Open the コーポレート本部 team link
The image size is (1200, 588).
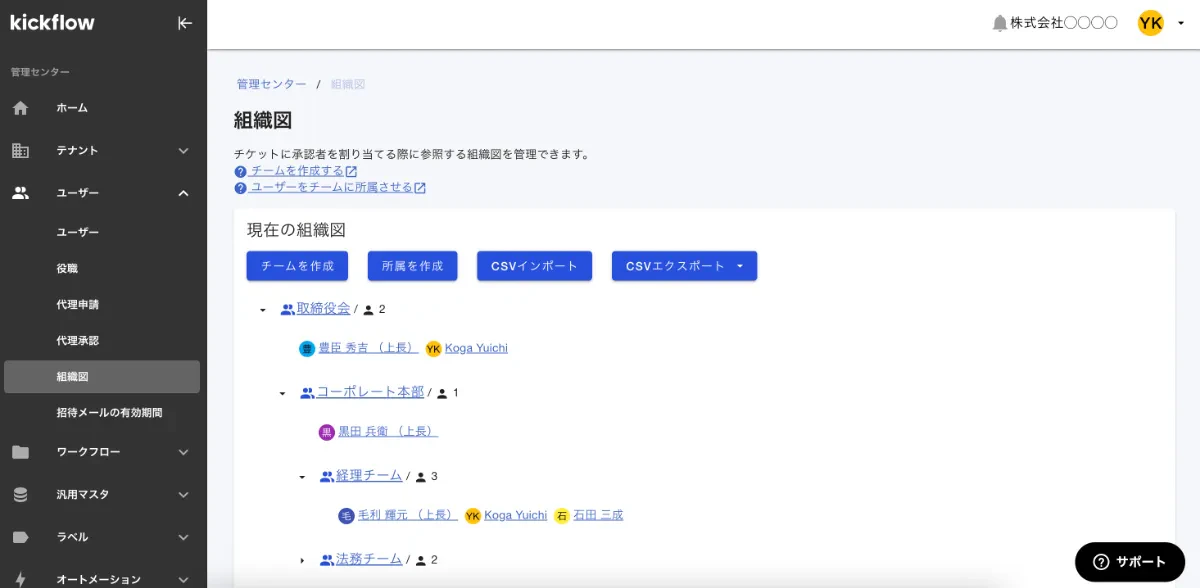[x=370, y=392]
